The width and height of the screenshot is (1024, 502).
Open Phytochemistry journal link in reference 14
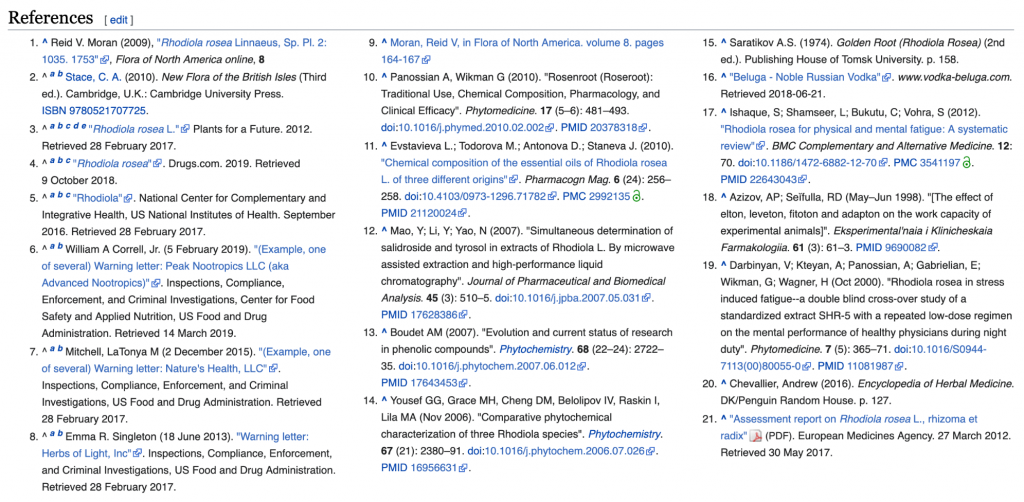[x=624, y=434]
